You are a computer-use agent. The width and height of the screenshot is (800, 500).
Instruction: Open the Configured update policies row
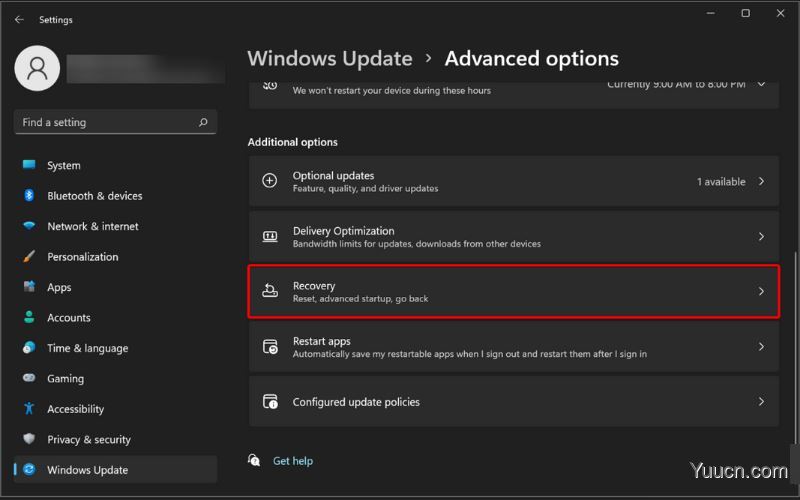coord(514,402)
